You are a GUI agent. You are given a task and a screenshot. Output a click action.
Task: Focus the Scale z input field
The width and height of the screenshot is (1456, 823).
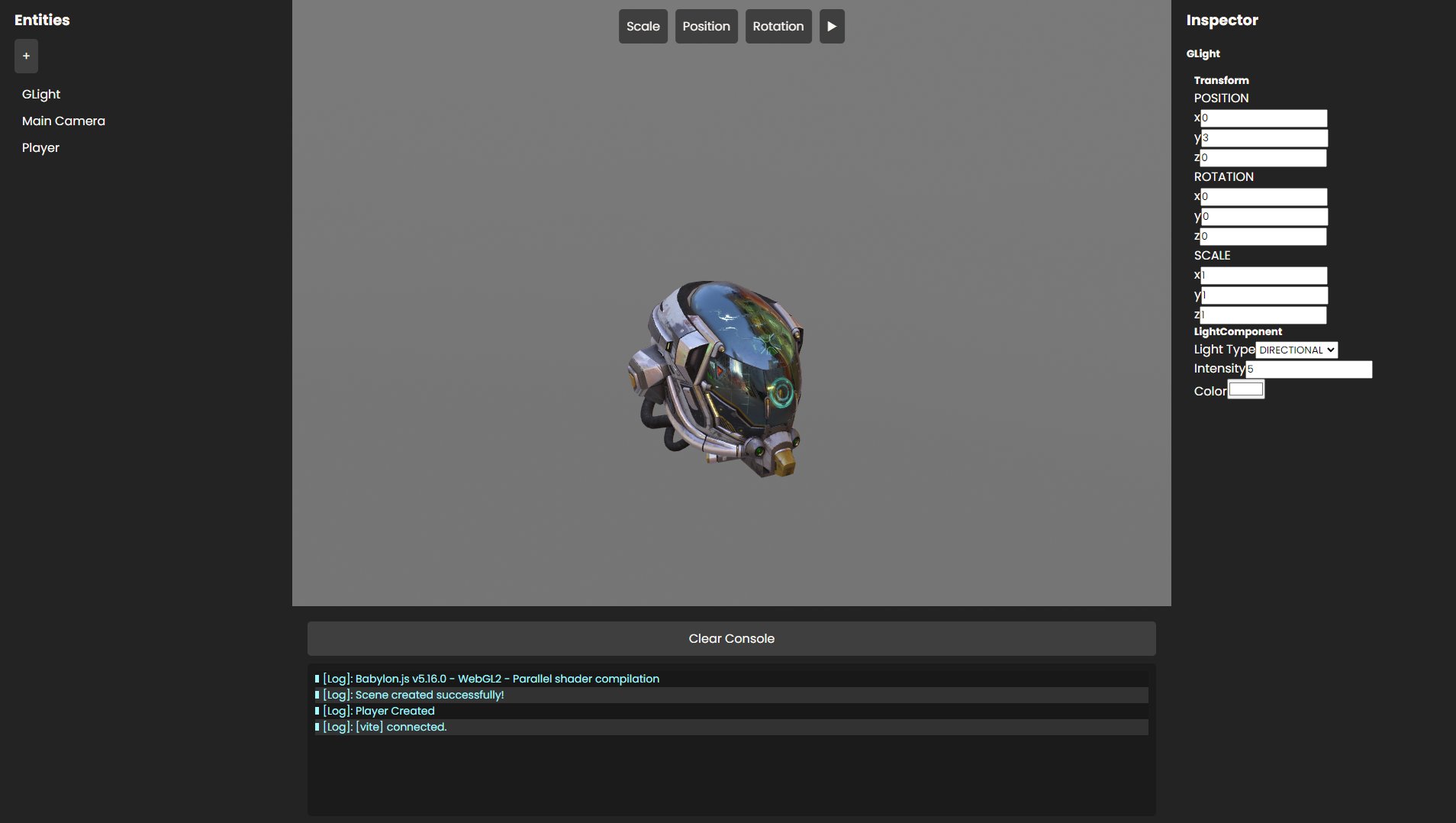1263,315
